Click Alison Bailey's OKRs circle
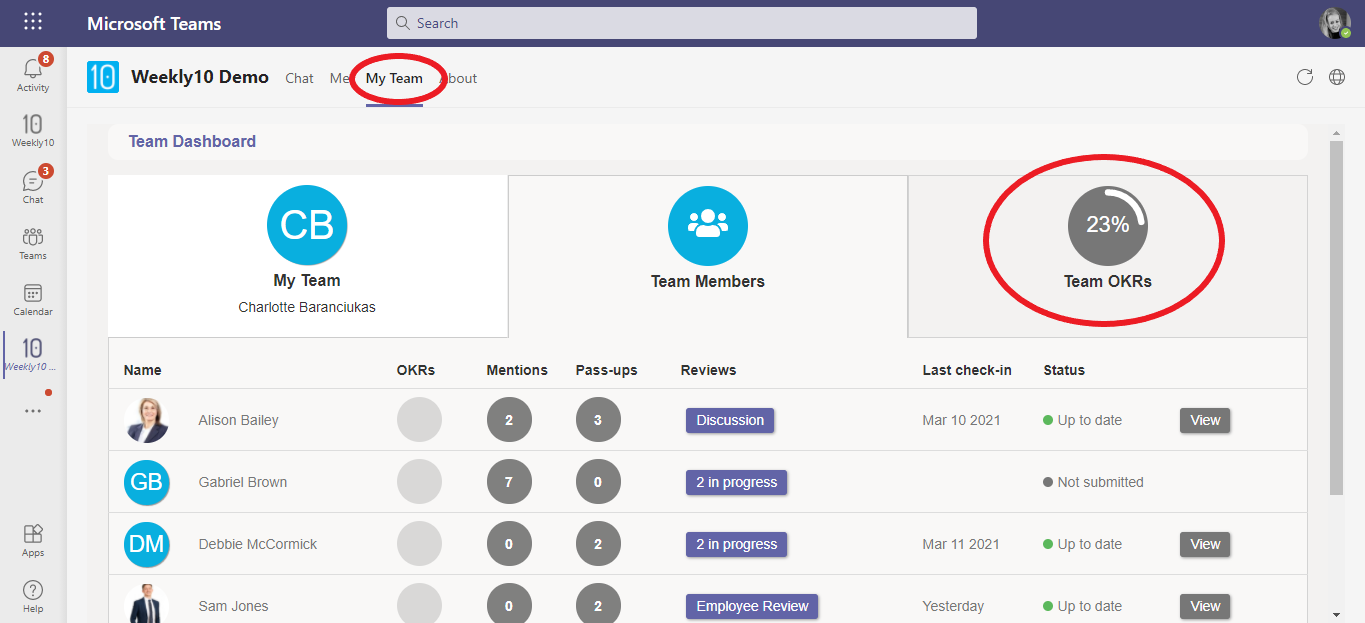This screenshot has width=1365, height=623. [x=419, y=420]
